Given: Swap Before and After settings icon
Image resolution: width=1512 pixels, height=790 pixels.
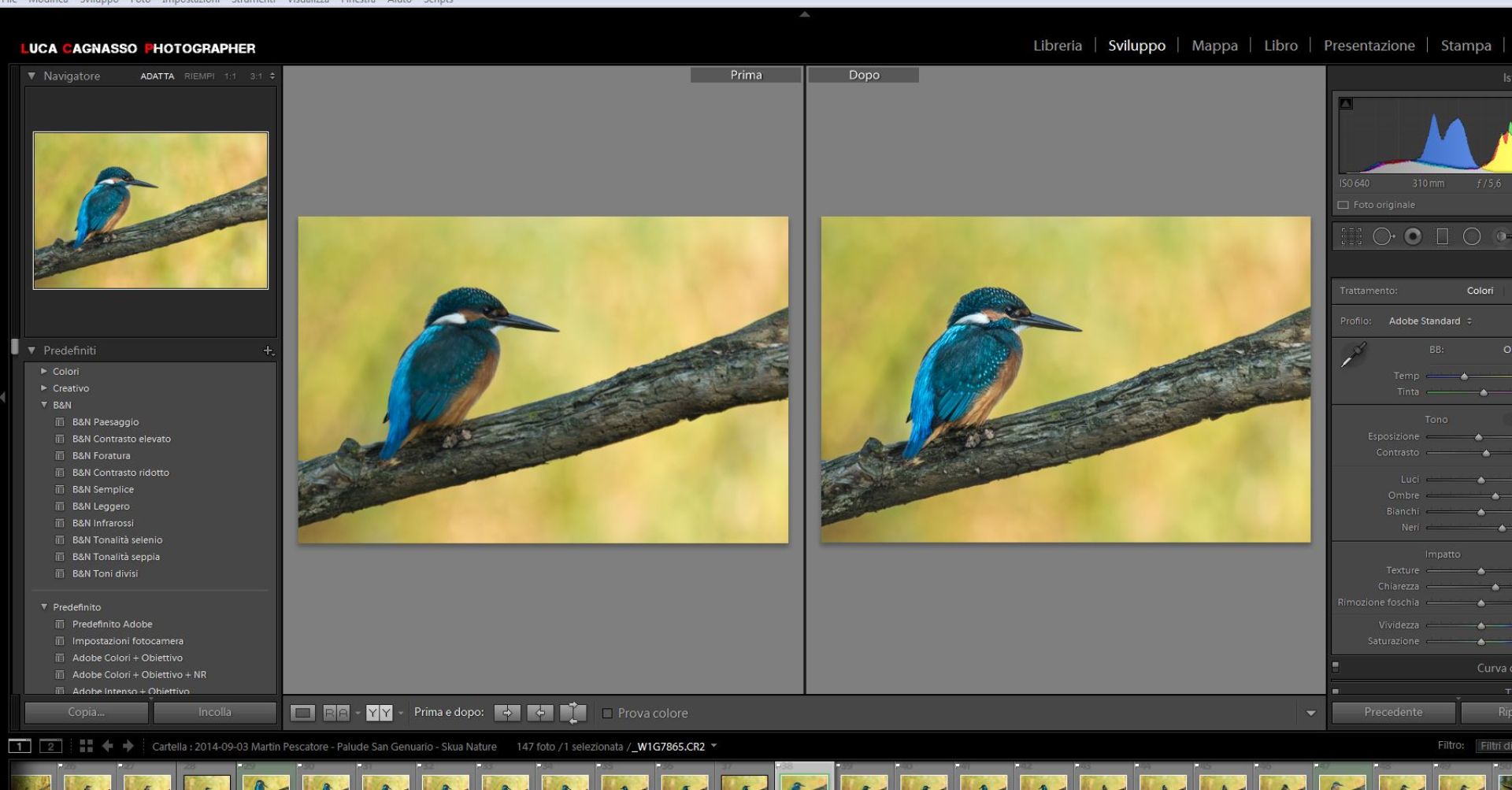Looking at the screenshot, I should point(573,713).
